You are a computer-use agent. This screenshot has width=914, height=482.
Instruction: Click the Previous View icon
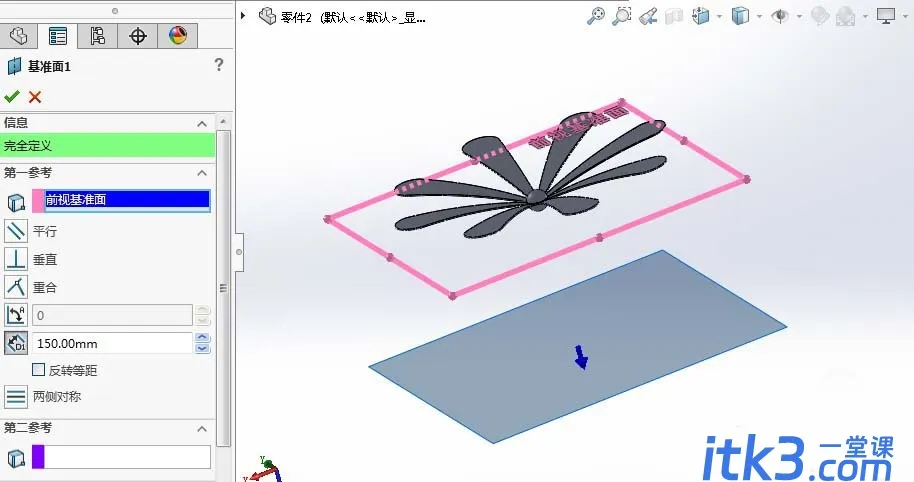click(x=648, y=16)
